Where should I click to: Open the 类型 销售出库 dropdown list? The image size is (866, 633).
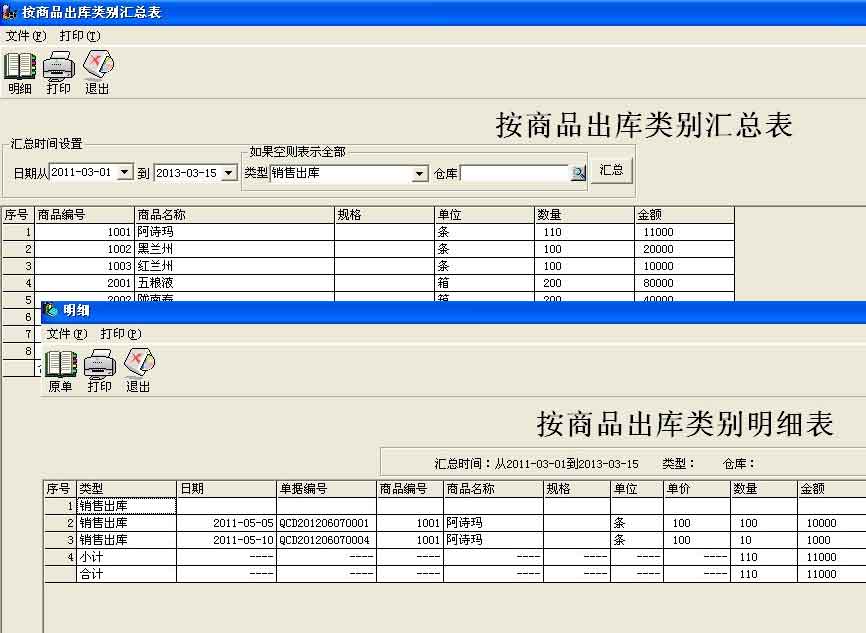[x=420, y=174]
